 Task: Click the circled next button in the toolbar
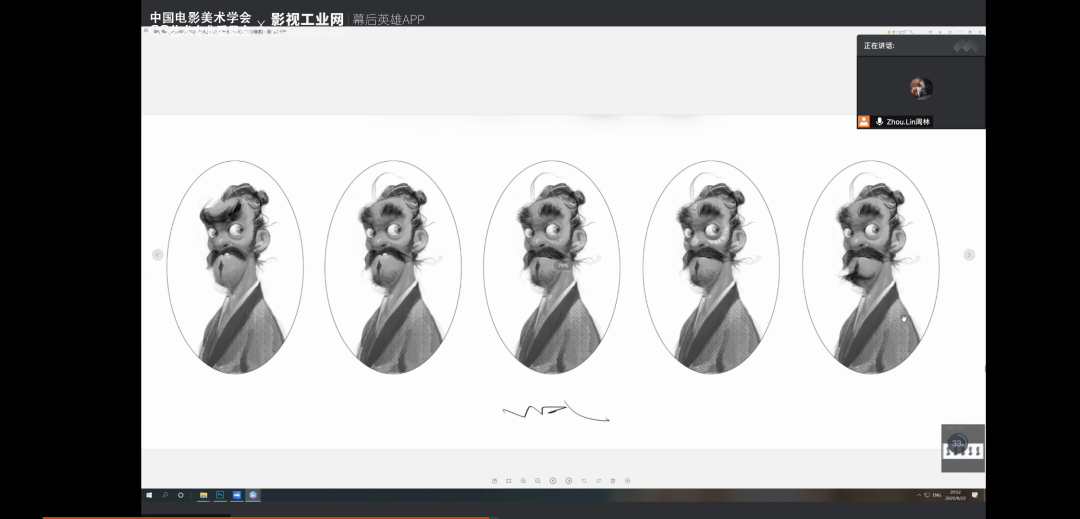click(x=569, y=480)
